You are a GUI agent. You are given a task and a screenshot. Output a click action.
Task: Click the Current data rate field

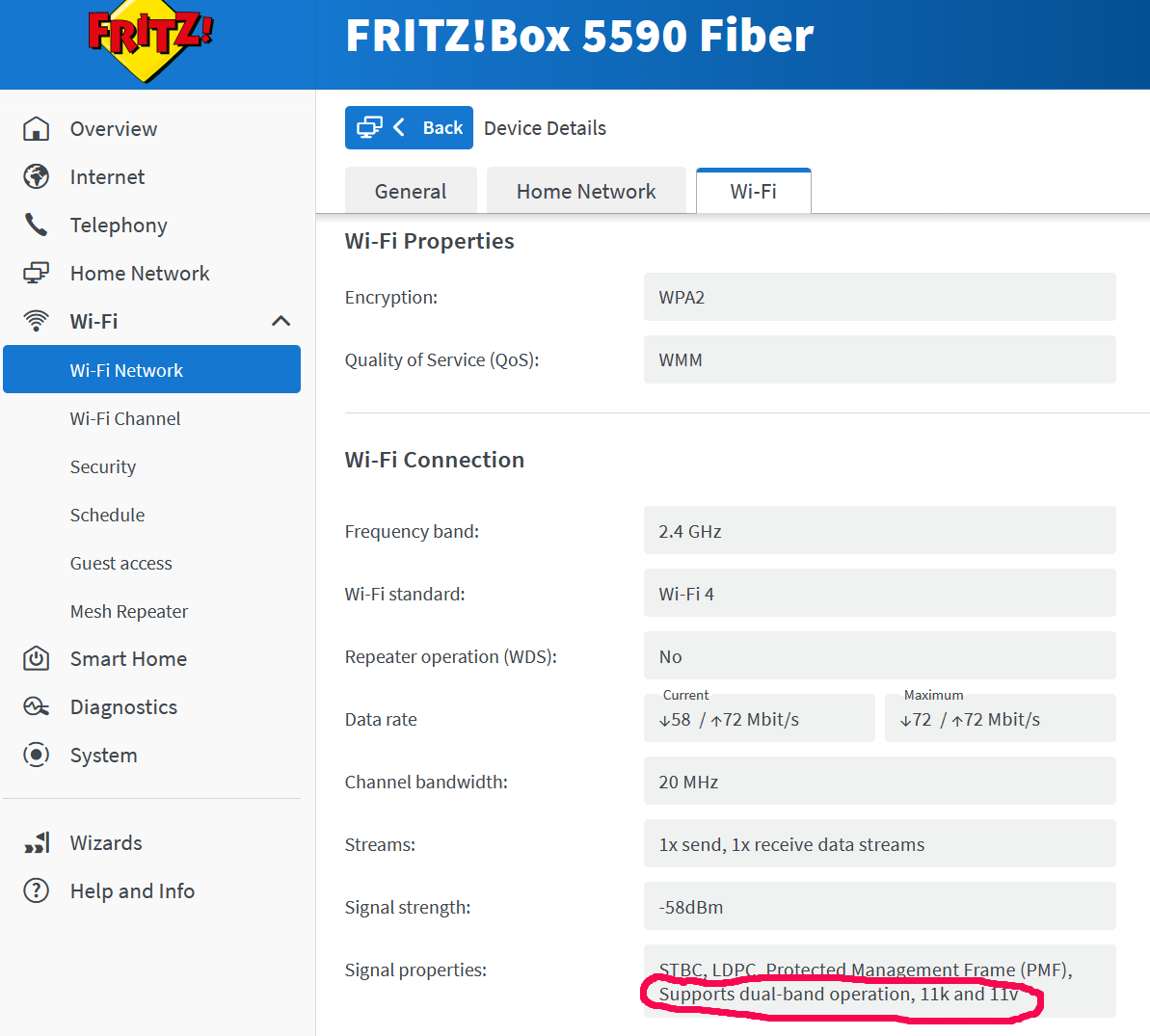[760, 719]
